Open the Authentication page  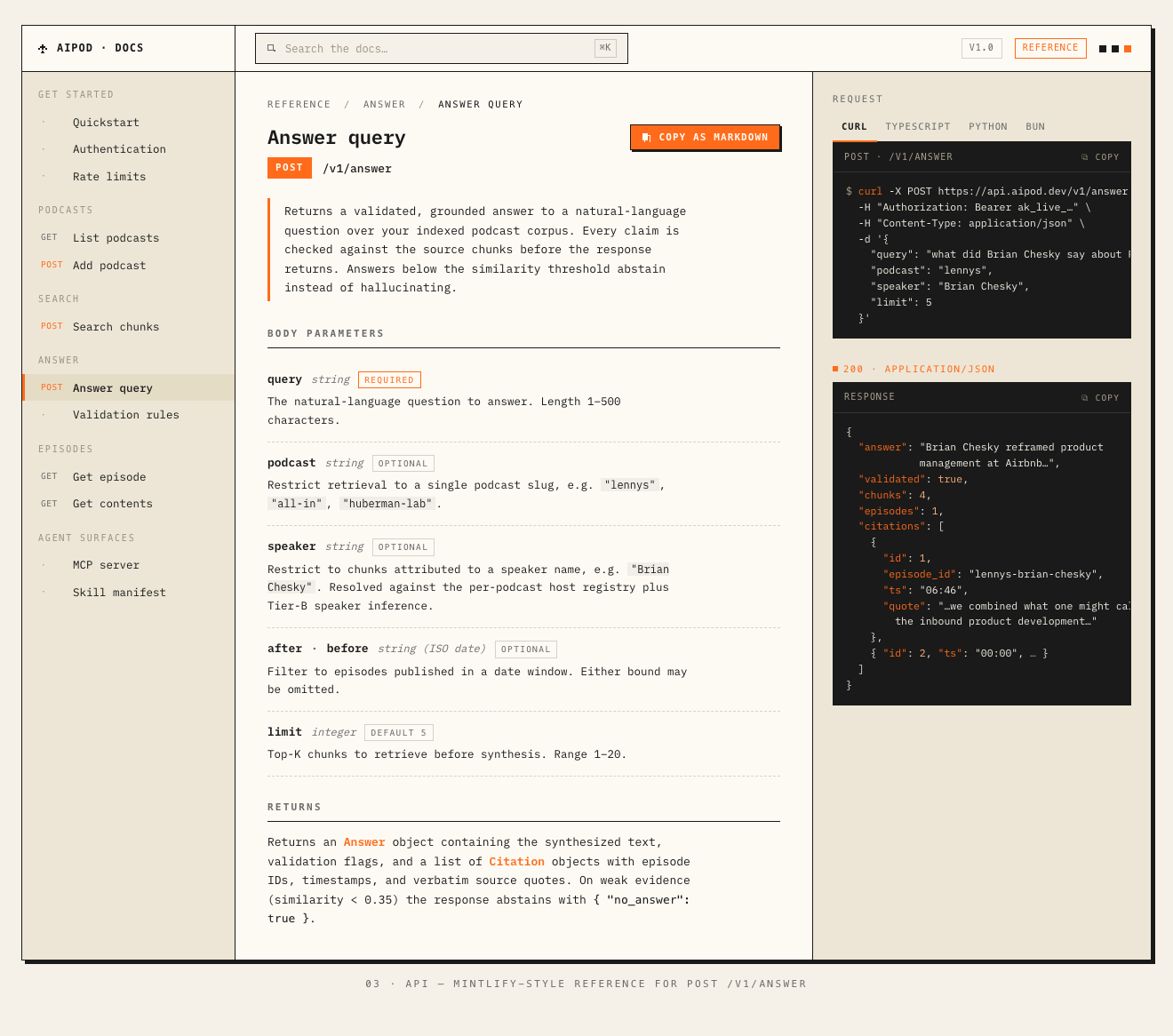tap(129, 149)
